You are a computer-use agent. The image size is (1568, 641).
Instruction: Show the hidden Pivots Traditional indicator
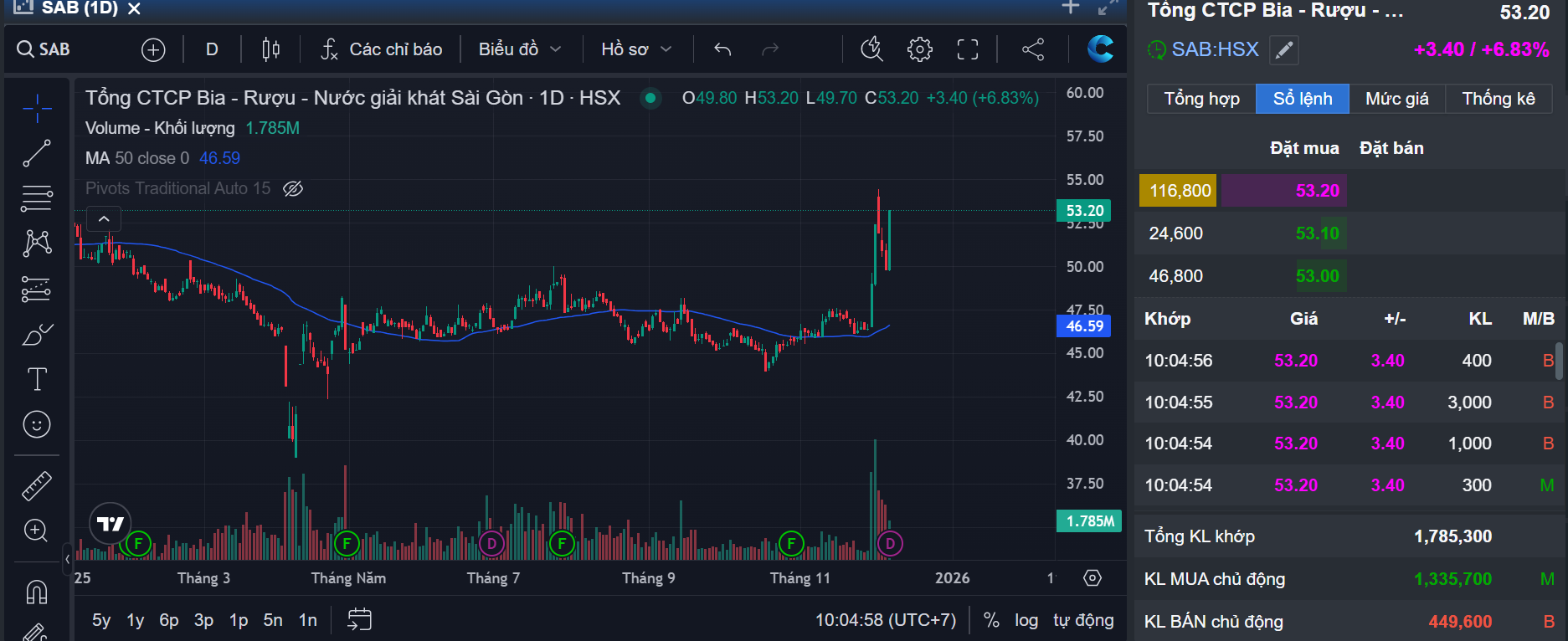tap(293, 188)
